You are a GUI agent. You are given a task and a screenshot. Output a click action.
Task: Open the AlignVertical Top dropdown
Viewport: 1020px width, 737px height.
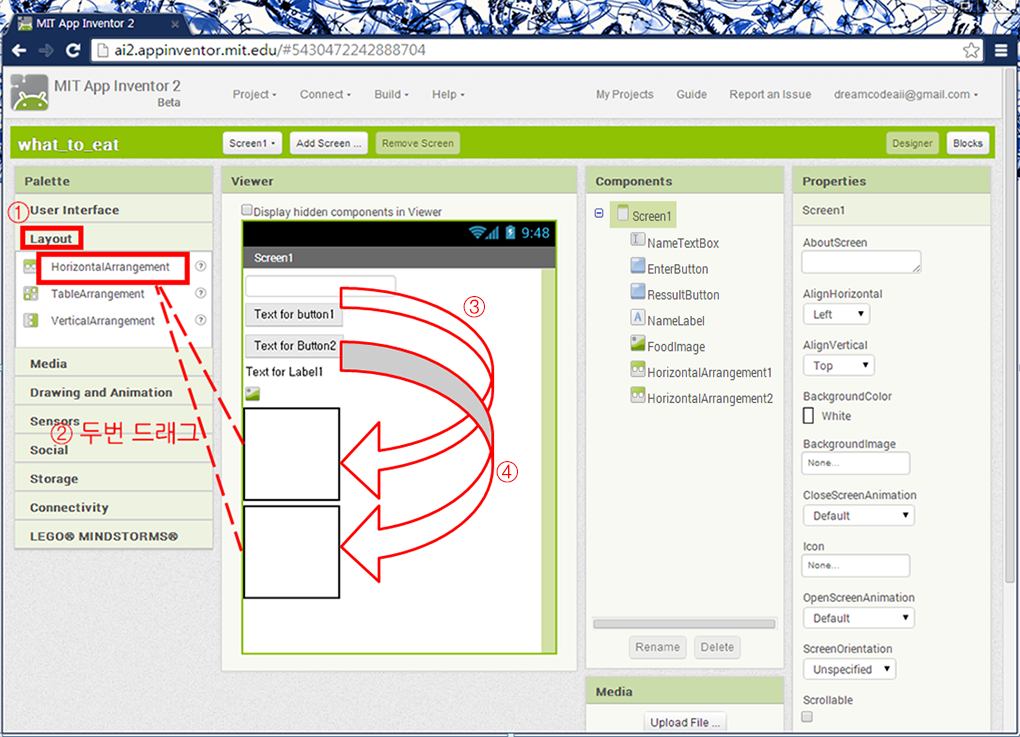tap(839, 366)
